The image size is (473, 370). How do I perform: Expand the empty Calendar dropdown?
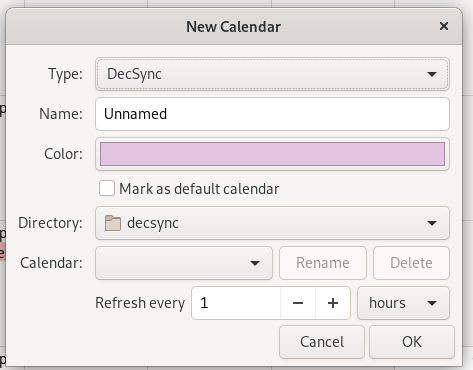[184, 263]
